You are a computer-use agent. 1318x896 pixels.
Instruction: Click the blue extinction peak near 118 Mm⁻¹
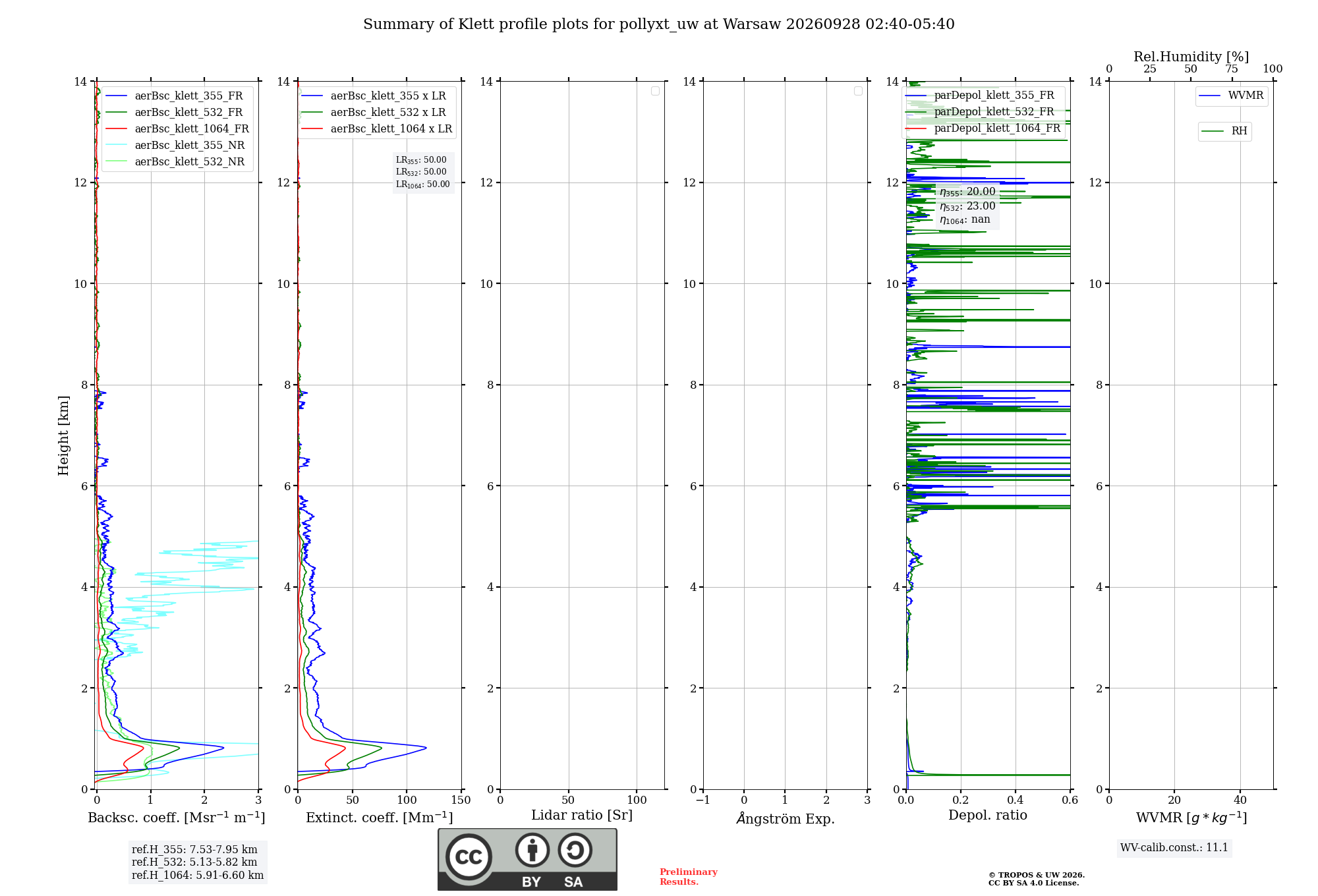click(425, 747)
